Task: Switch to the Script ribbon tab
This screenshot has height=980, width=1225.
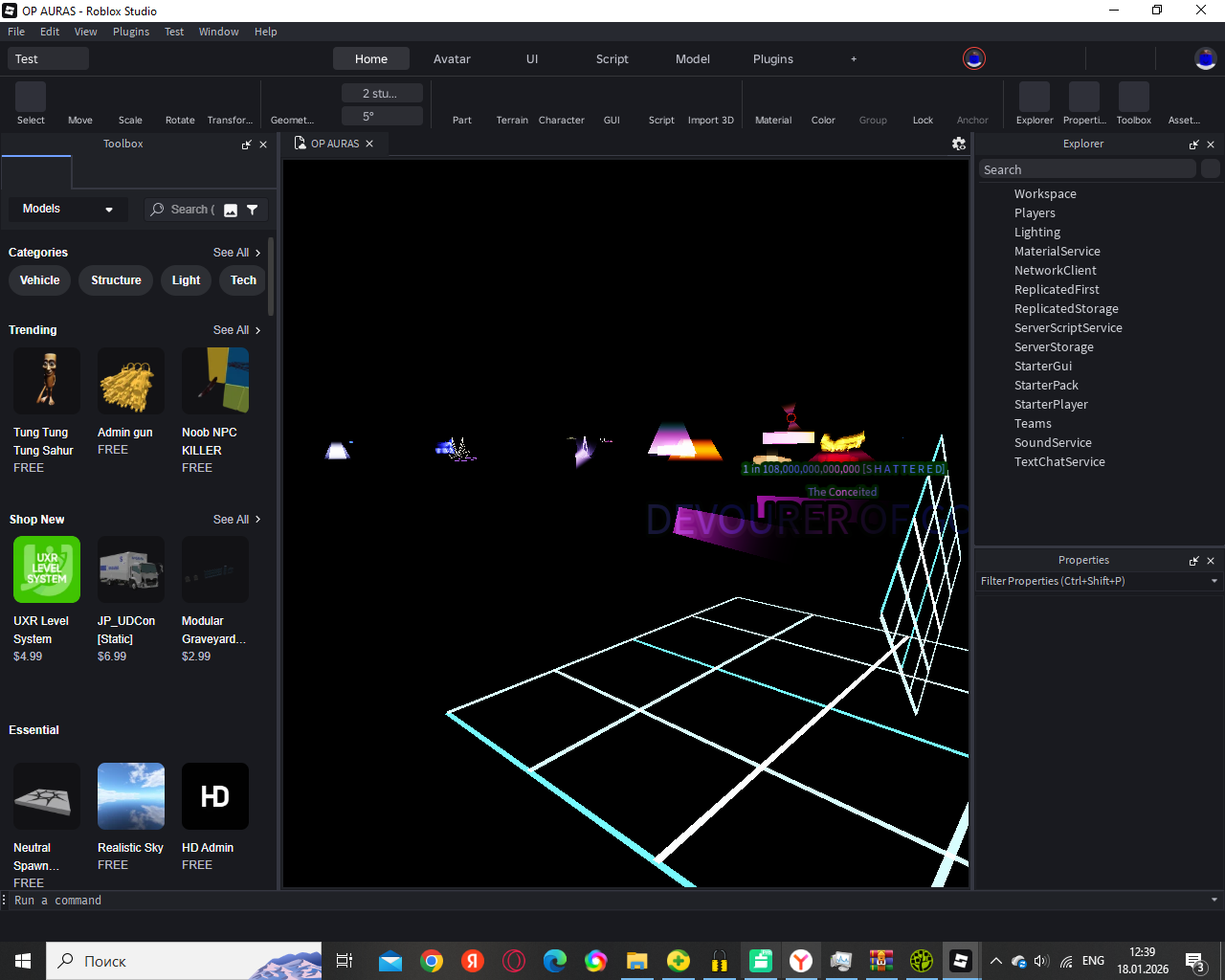Action: 612,58
